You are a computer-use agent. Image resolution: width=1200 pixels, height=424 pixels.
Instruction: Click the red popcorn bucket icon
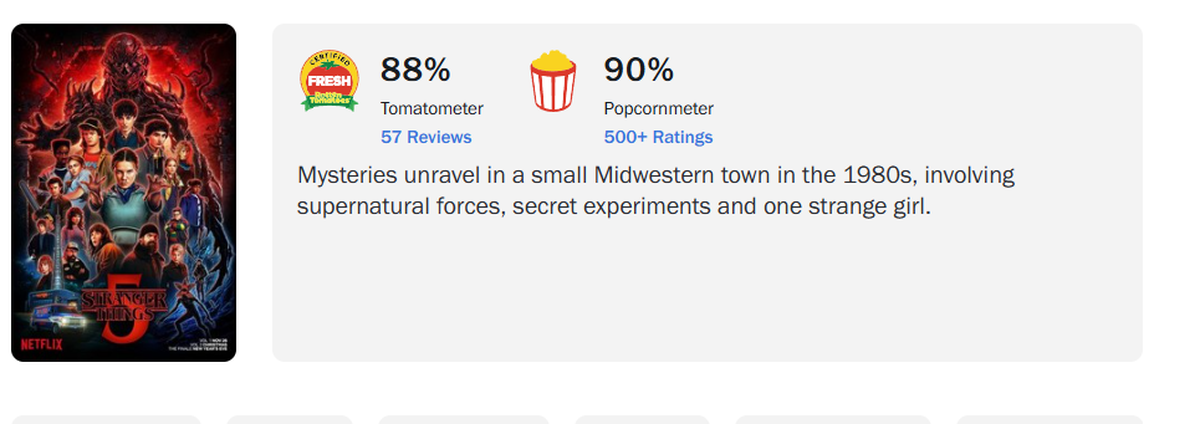click(x=553, y=83)
